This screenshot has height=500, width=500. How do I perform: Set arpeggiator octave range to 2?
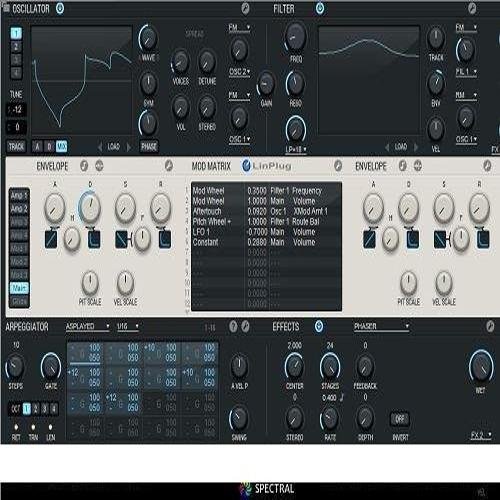pyautogui.click(x=35, y=409)
